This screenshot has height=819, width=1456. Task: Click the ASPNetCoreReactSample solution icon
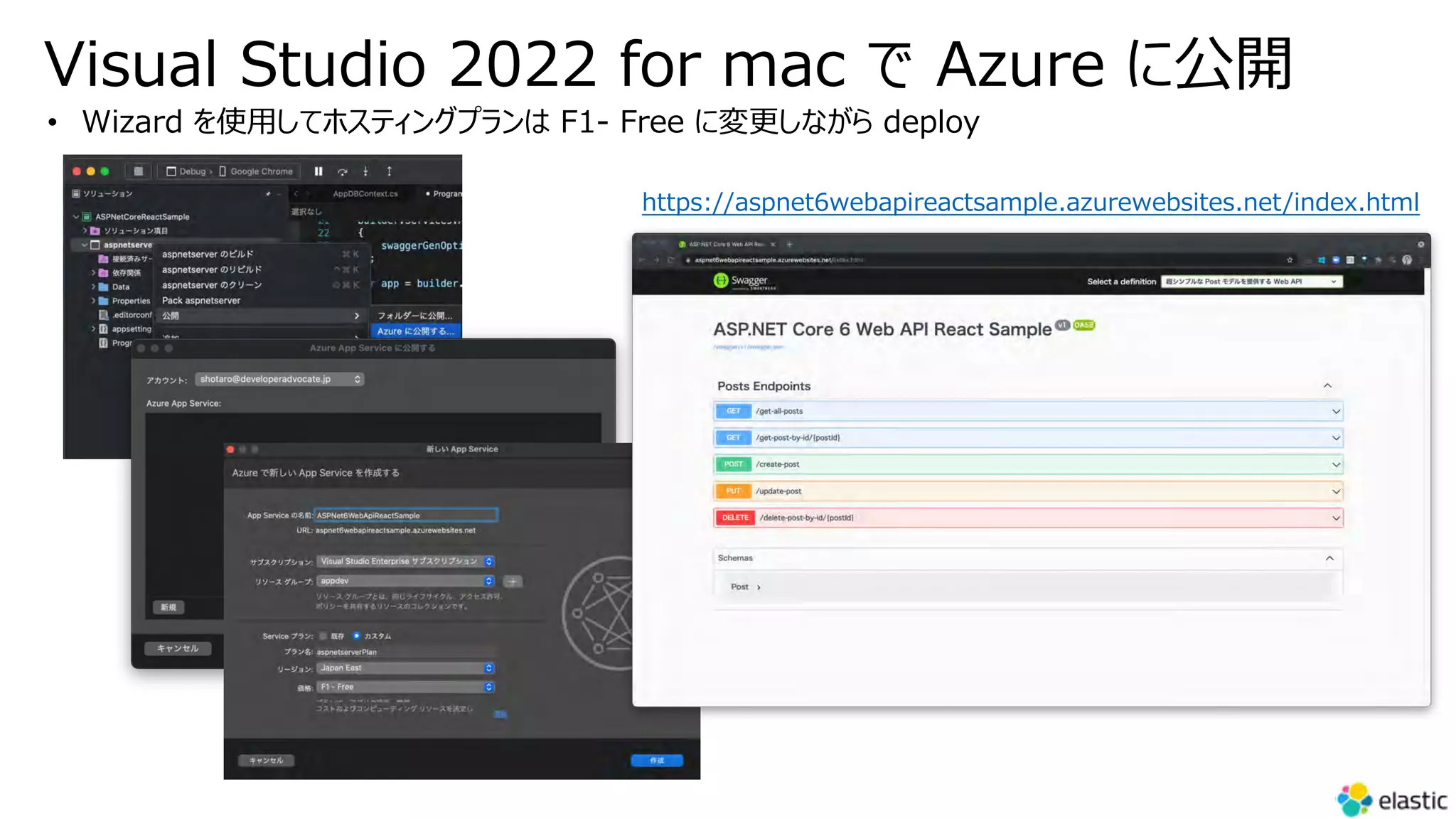point(87,217)
